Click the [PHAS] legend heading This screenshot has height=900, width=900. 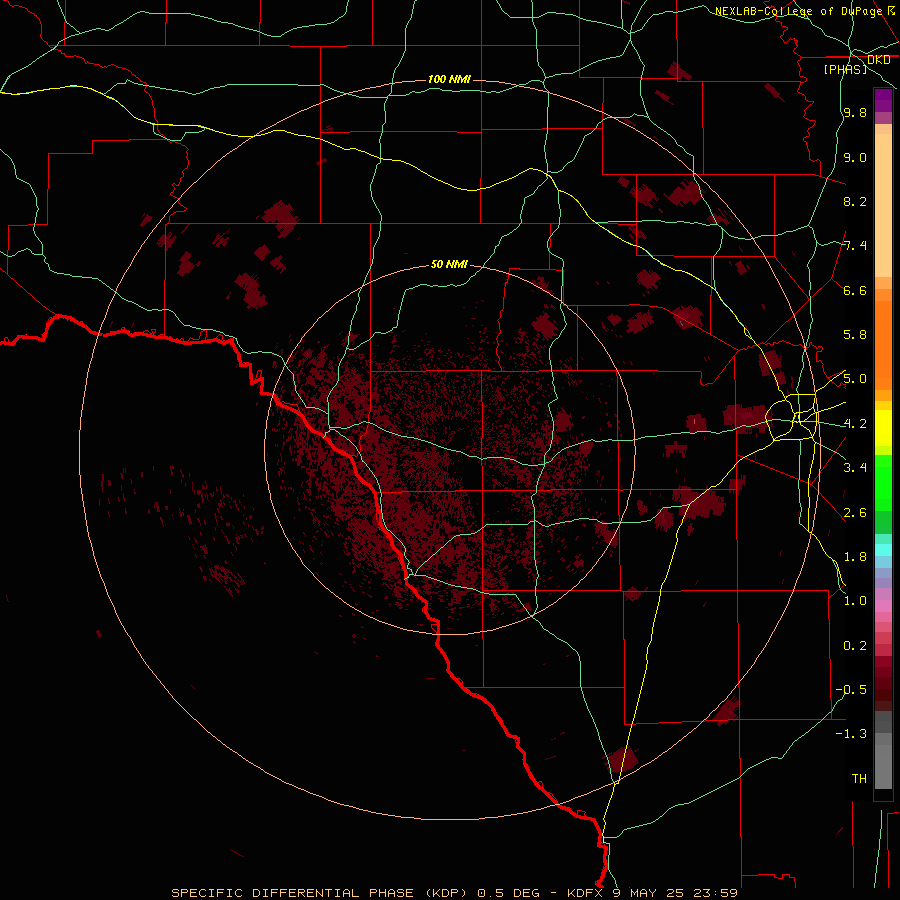pos(845,69)
